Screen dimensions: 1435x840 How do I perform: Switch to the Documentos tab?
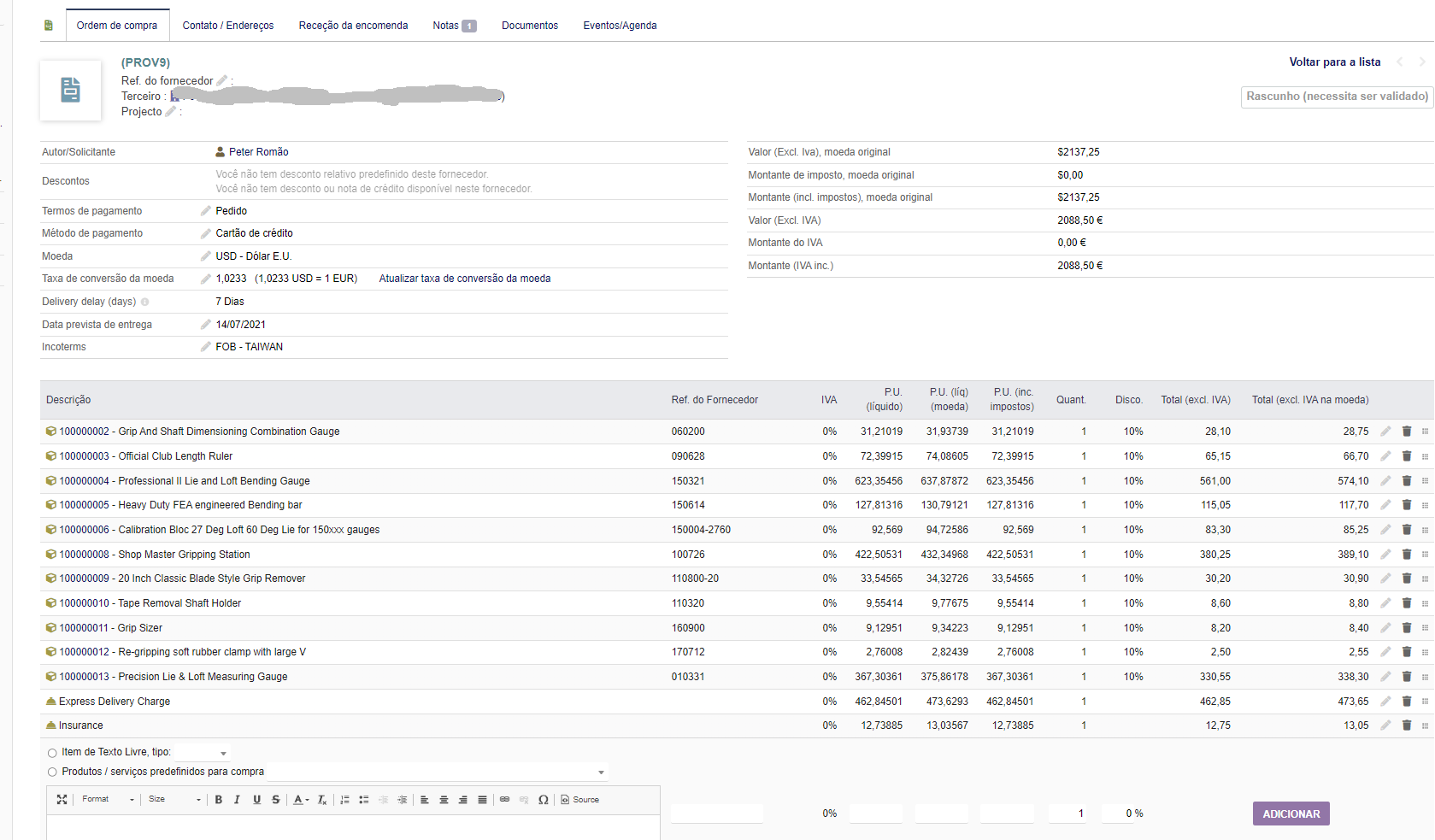pyautogui.click(x=530, y=26)
